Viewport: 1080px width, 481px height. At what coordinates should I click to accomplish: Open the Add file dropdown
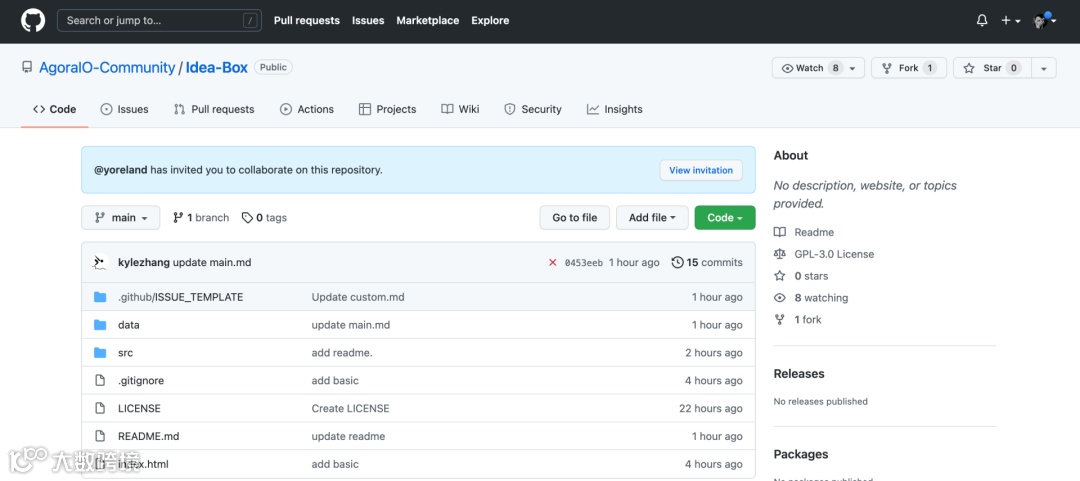point(652,218)
